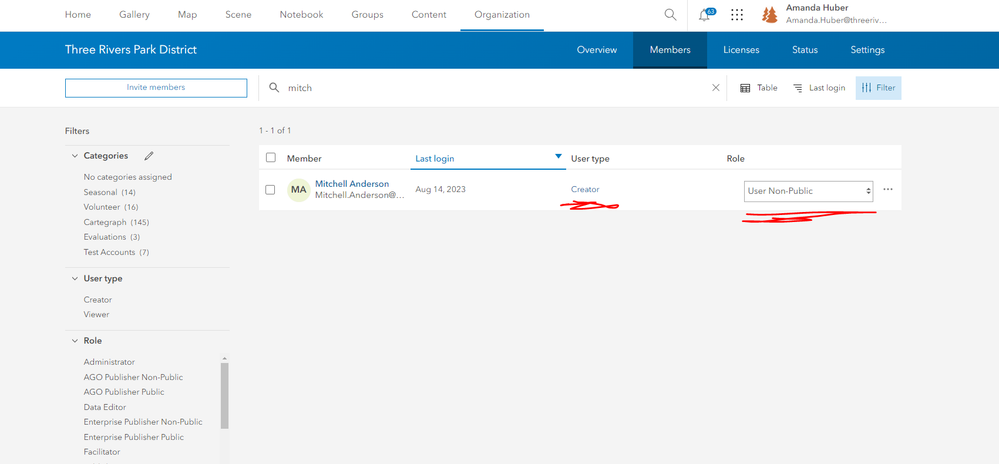Filter role by AGO Publisher Public

(124, 392)
